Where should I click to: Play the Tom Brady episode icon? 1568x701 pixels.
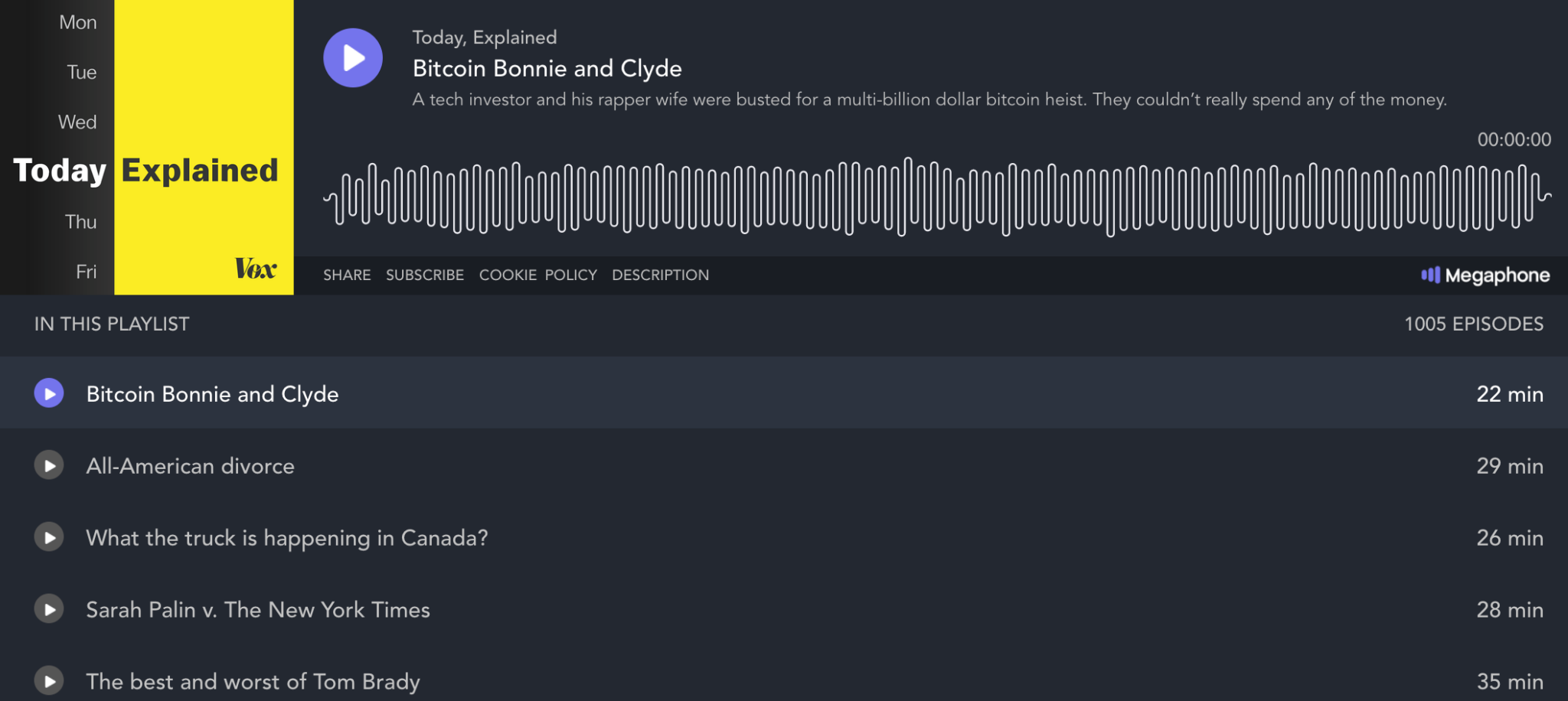pyautogui.click(x=49, y=681)
